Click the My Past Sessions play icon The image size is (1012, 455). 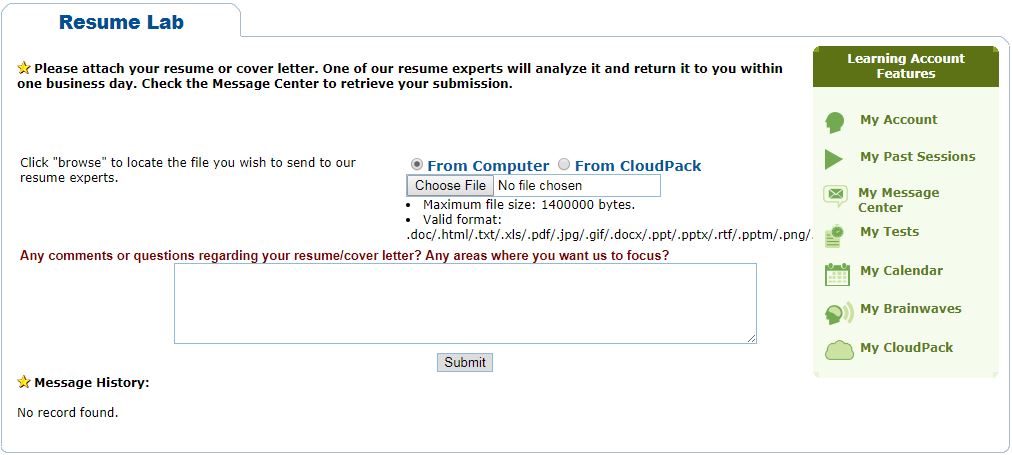click(834, 158)
